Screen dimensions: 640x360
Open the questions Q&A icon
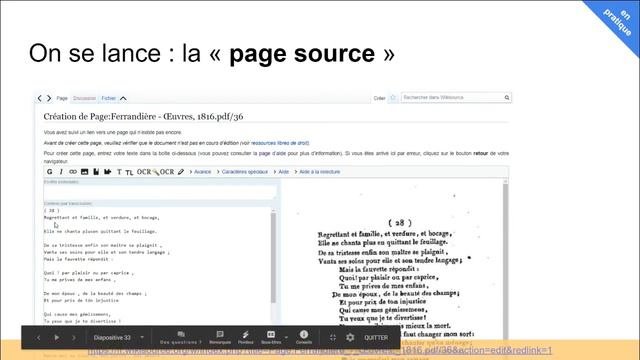click(181, 337)
